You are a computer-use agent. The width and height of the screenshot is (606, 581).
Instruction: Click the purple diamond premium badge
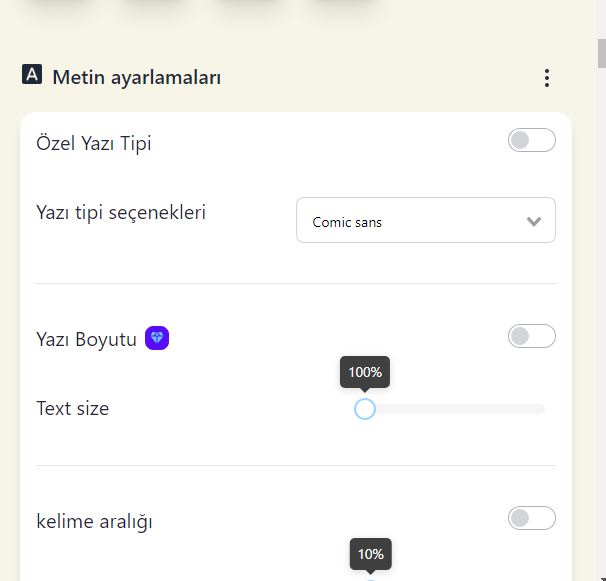click(x=157, y=338)
